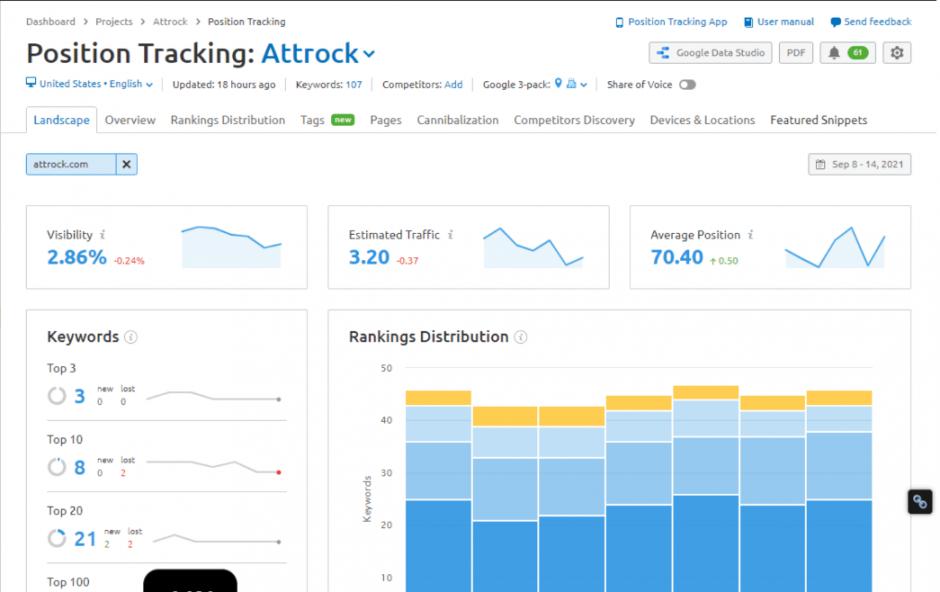Click the Google Data Studio button

click(710, 53)
